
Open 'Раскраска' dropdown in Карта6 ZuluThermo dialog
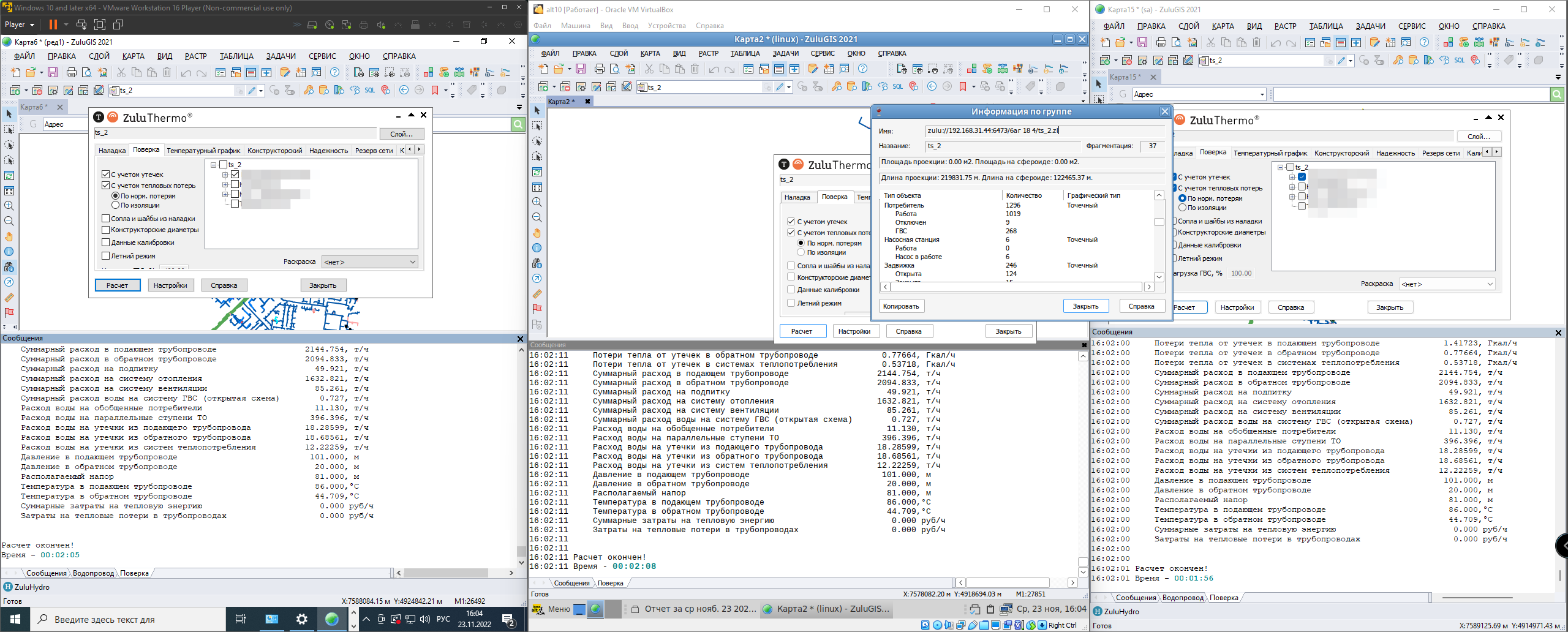click(370, 262)
